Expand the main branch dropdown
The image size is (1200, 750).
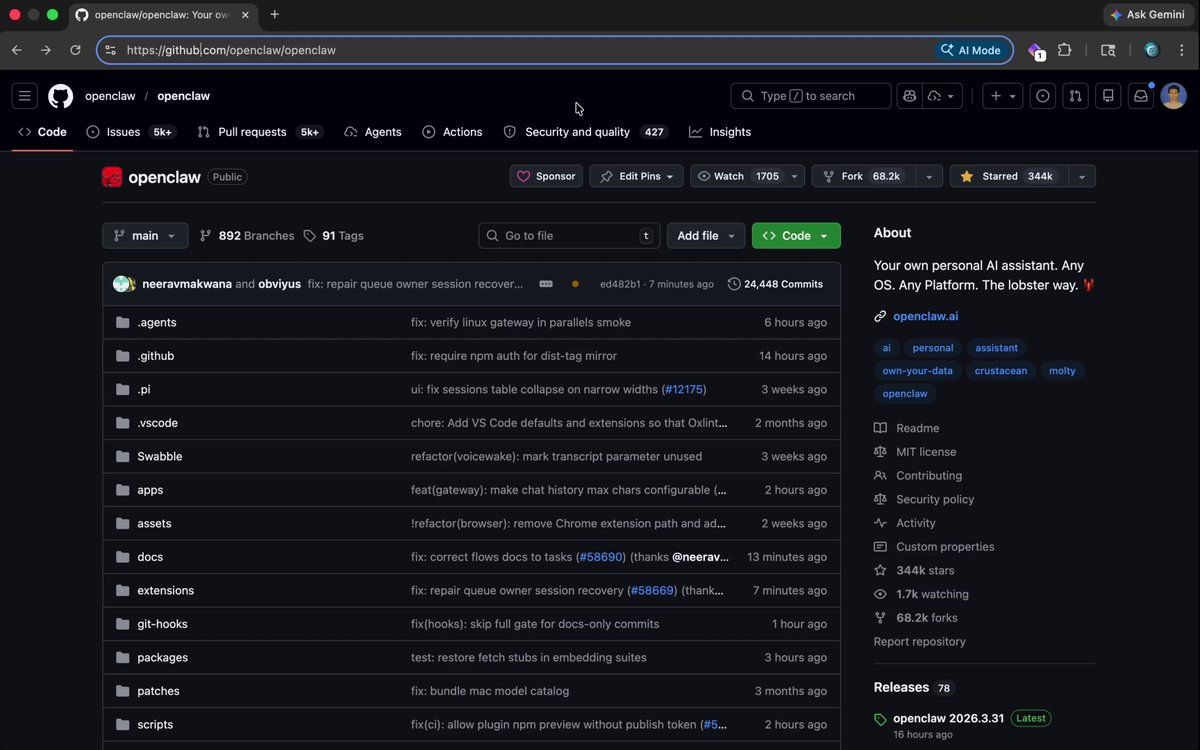click(145, 236)
